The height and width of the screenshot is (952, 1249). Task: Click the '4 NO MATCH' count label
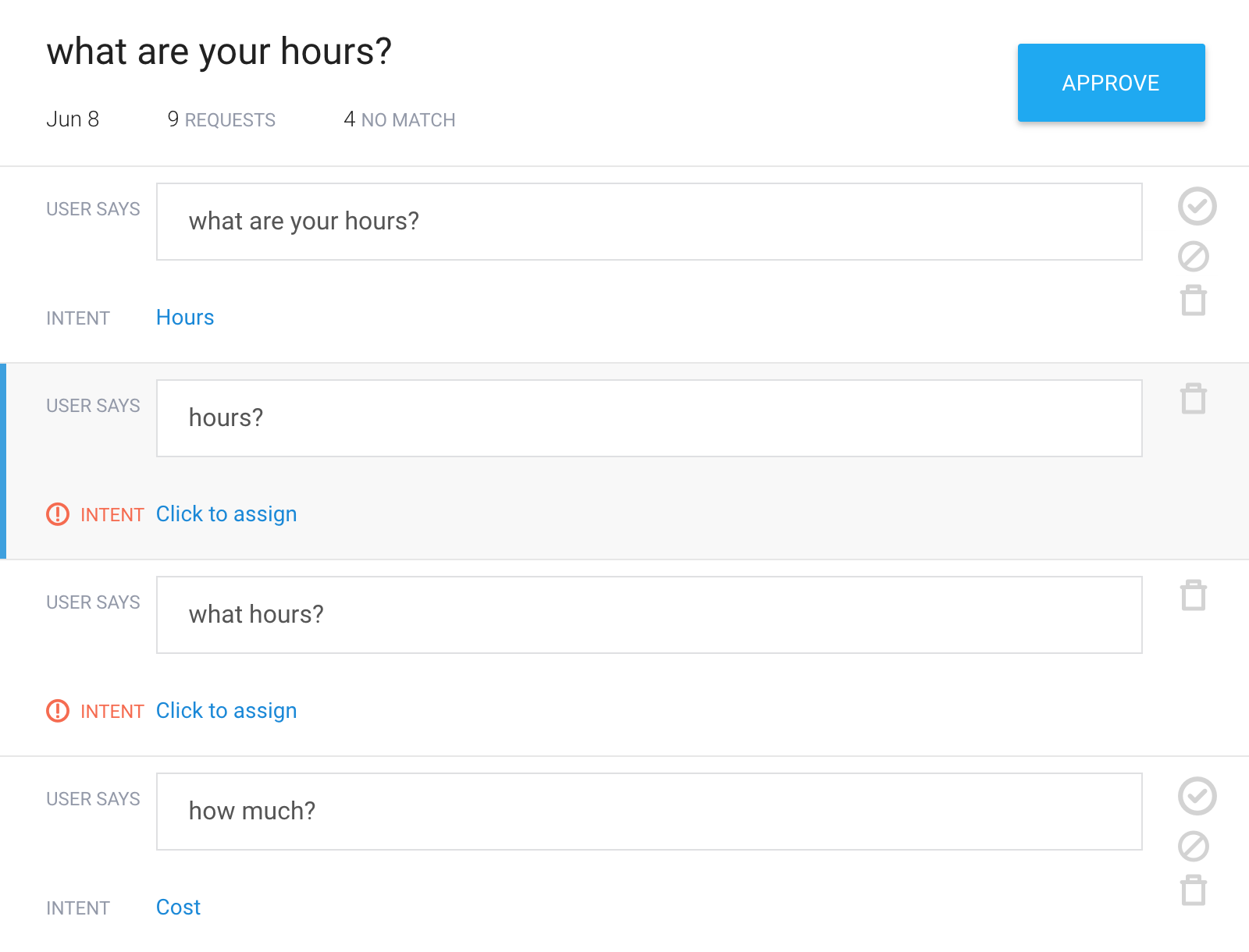pyautogui.click(x=400, y=119)
